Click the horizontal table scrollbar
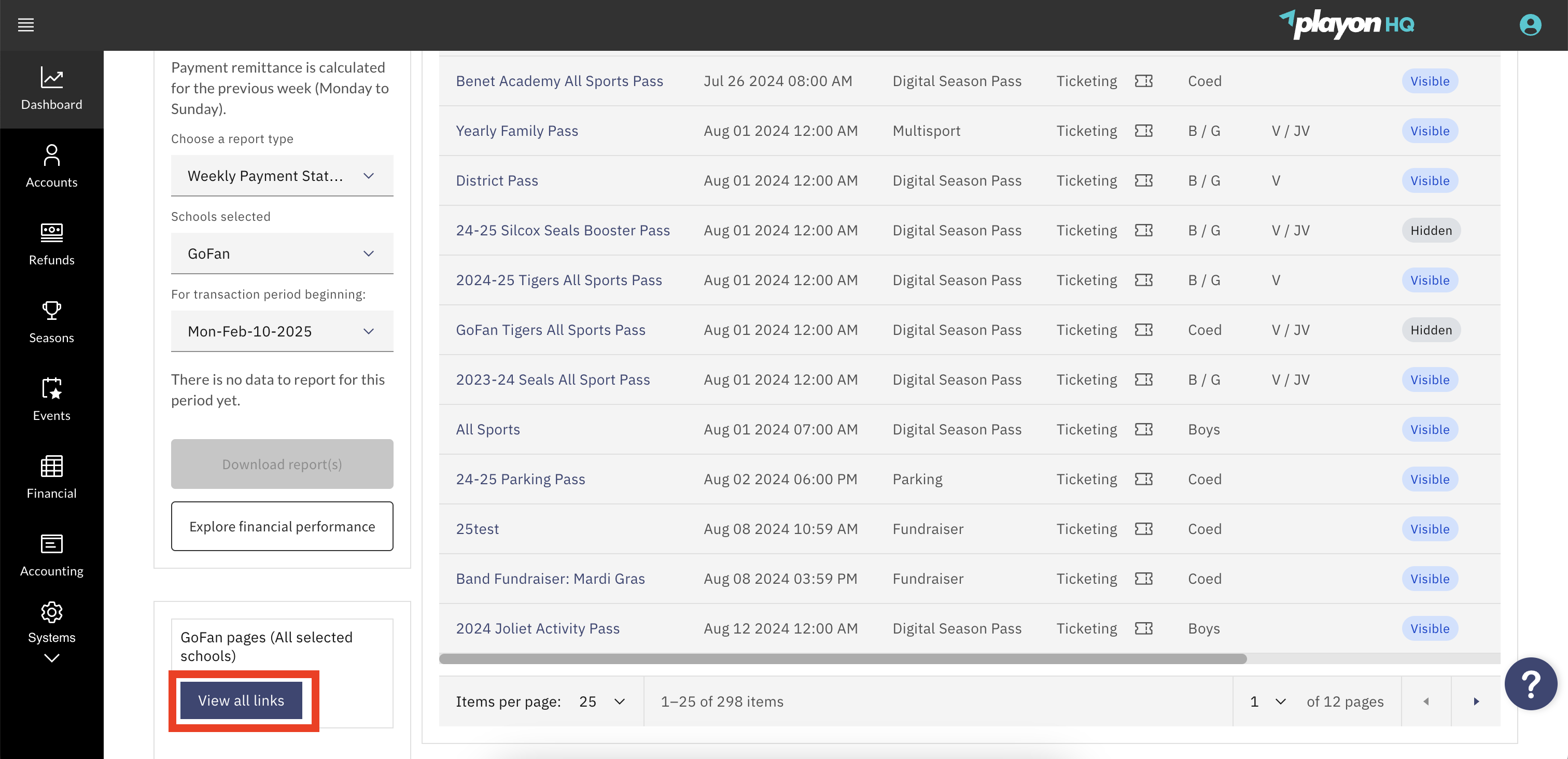 (843, 658)
